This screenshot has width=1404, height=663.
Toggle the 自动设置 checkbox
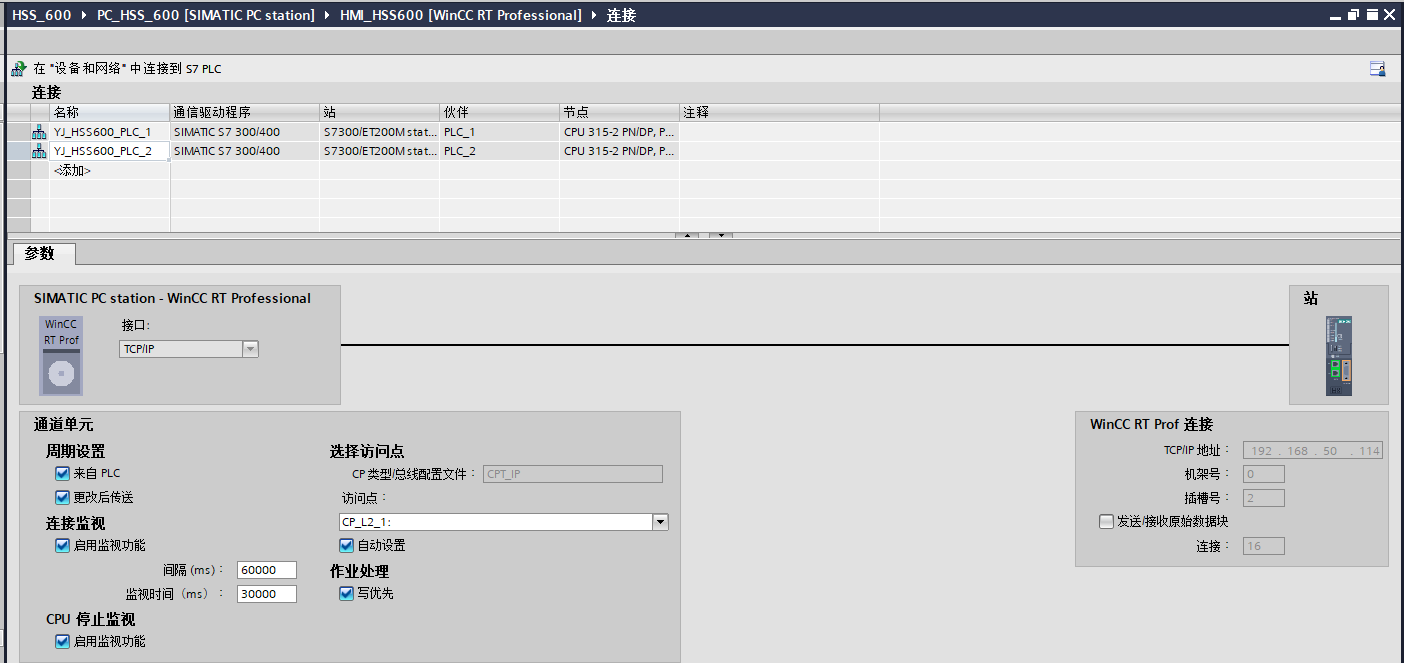click(x=347, y=545)
